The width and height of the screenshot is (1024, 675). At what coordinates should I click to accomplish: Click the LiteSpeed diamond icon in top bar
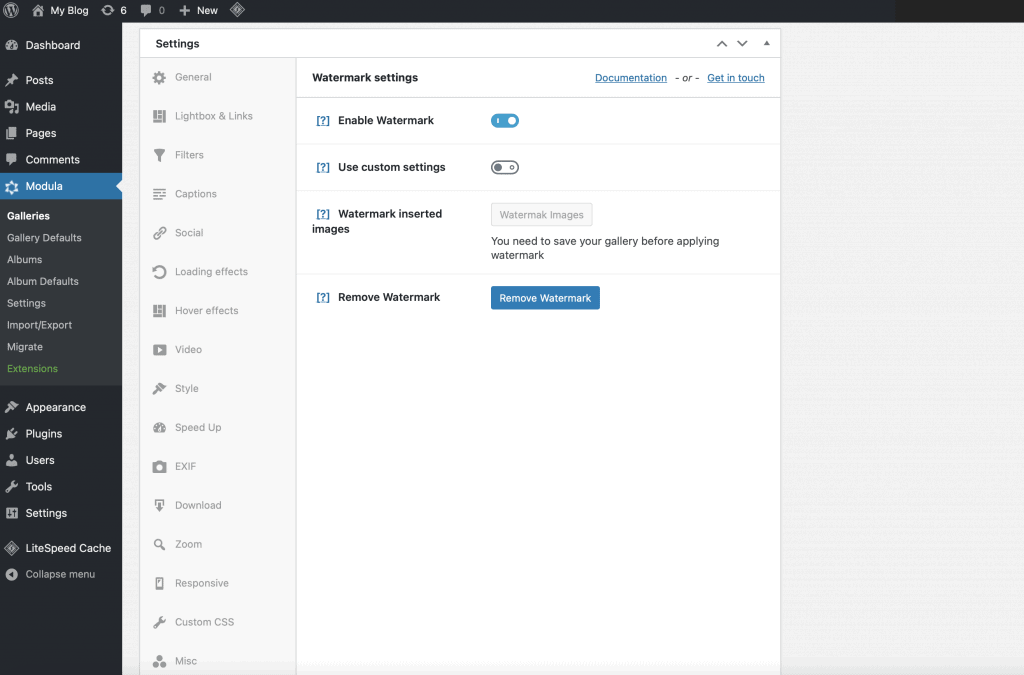click(237, 10)
